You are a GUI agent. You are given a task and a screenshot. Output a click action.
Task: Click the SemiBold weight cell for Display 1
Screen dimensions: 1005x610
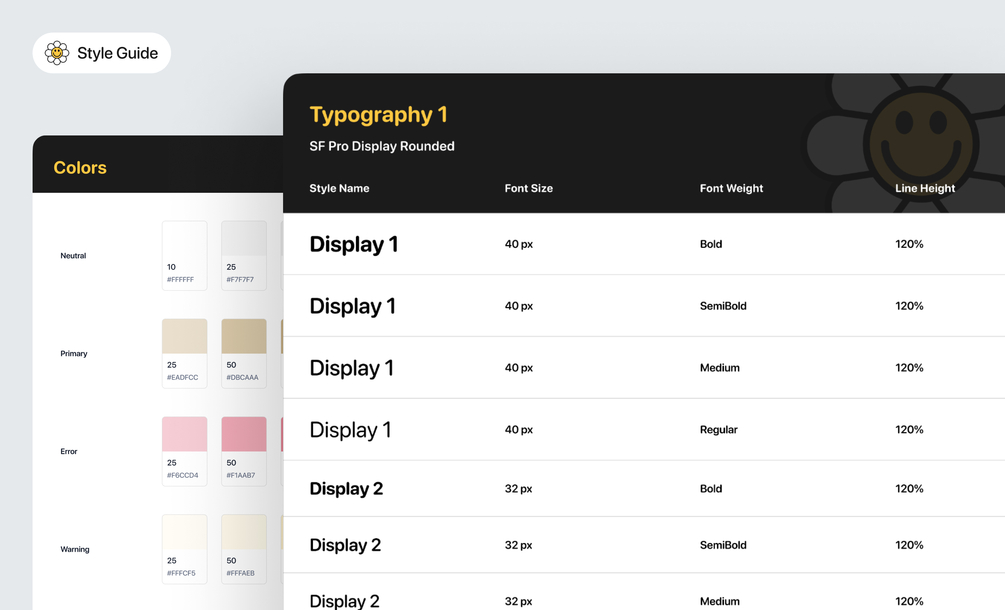tap(723, 306)
